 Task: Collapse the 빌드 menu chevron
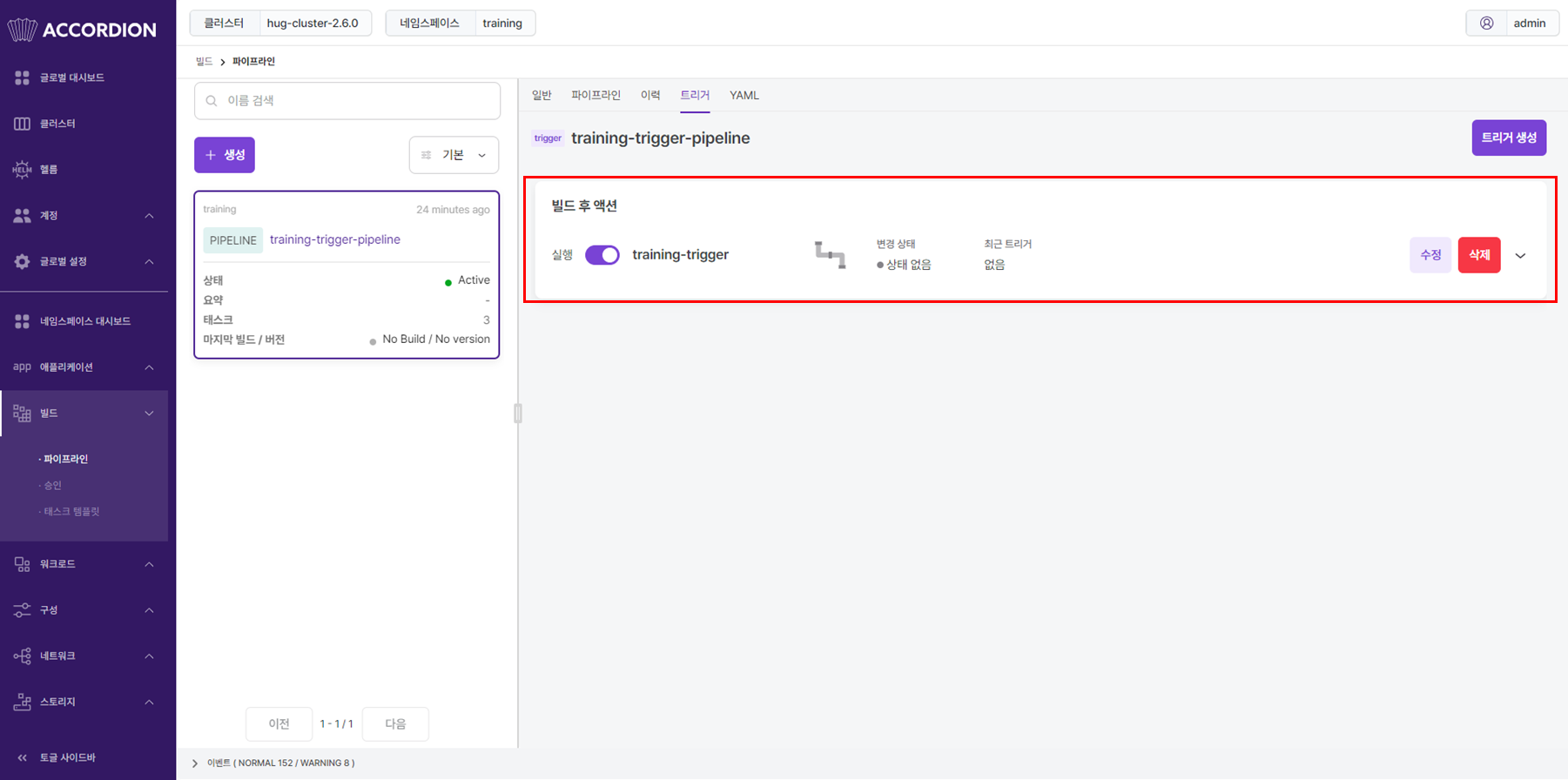(149, 414)
